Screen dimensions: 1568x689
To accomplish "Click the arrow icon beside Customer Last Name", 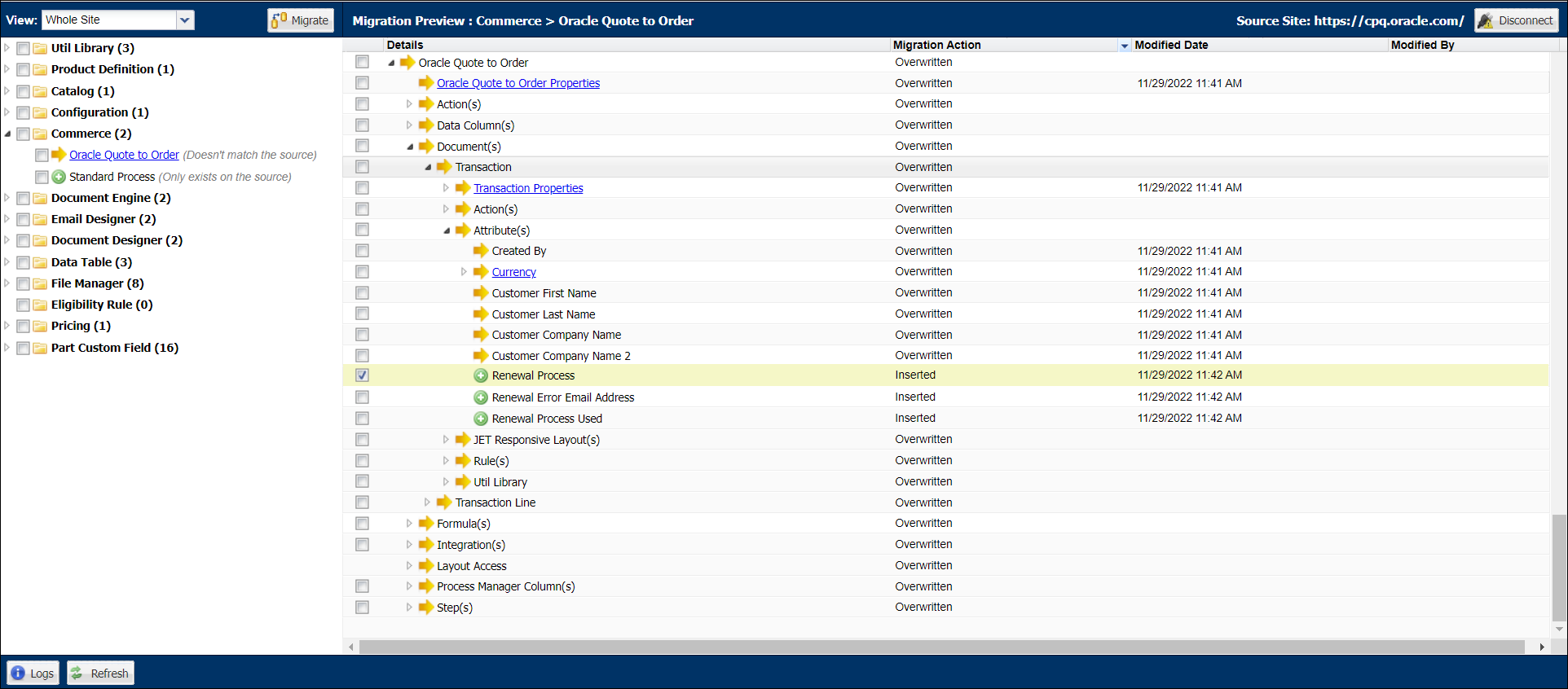I will 481,314.
